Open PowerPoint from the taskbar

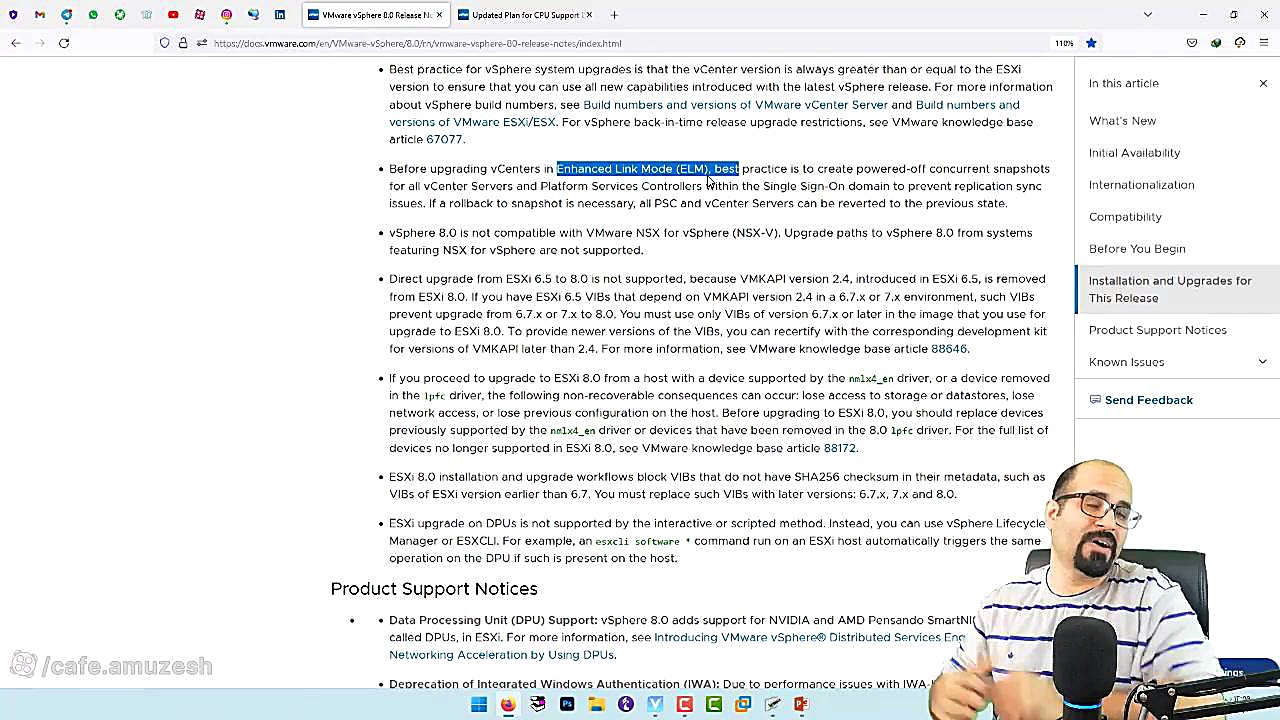pyautogui.click(x=801, y=704)
